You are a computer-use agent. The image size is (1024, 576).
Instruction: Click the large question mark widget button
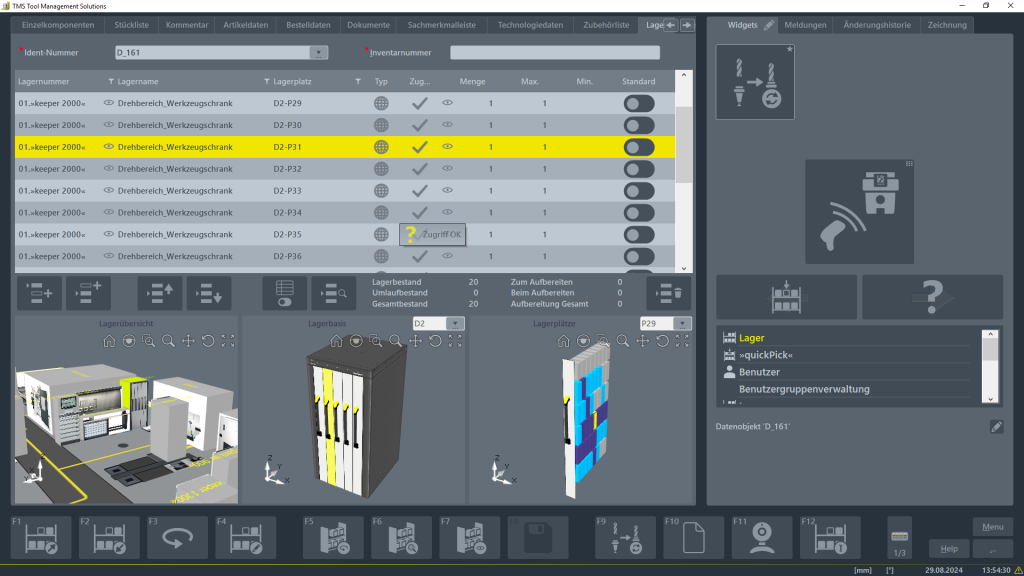tap(932, 297)
